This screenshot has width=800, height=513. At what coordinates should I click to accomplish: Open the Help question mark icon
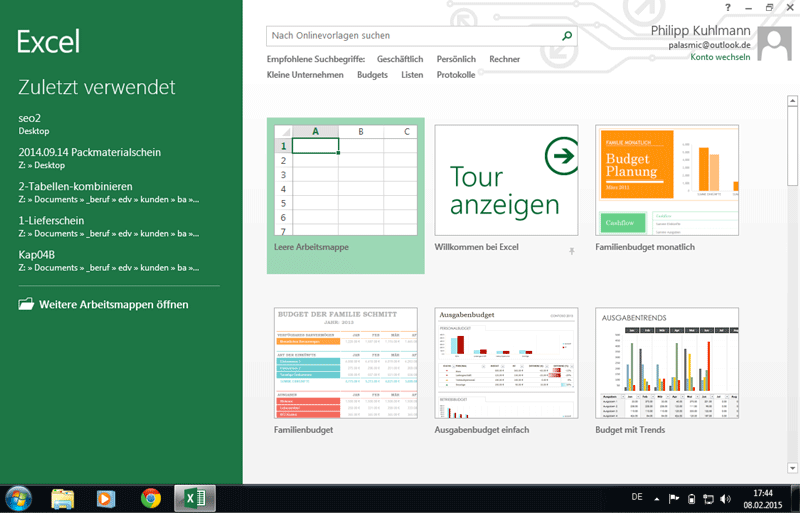pyautogui.click(x=728, y=8)
